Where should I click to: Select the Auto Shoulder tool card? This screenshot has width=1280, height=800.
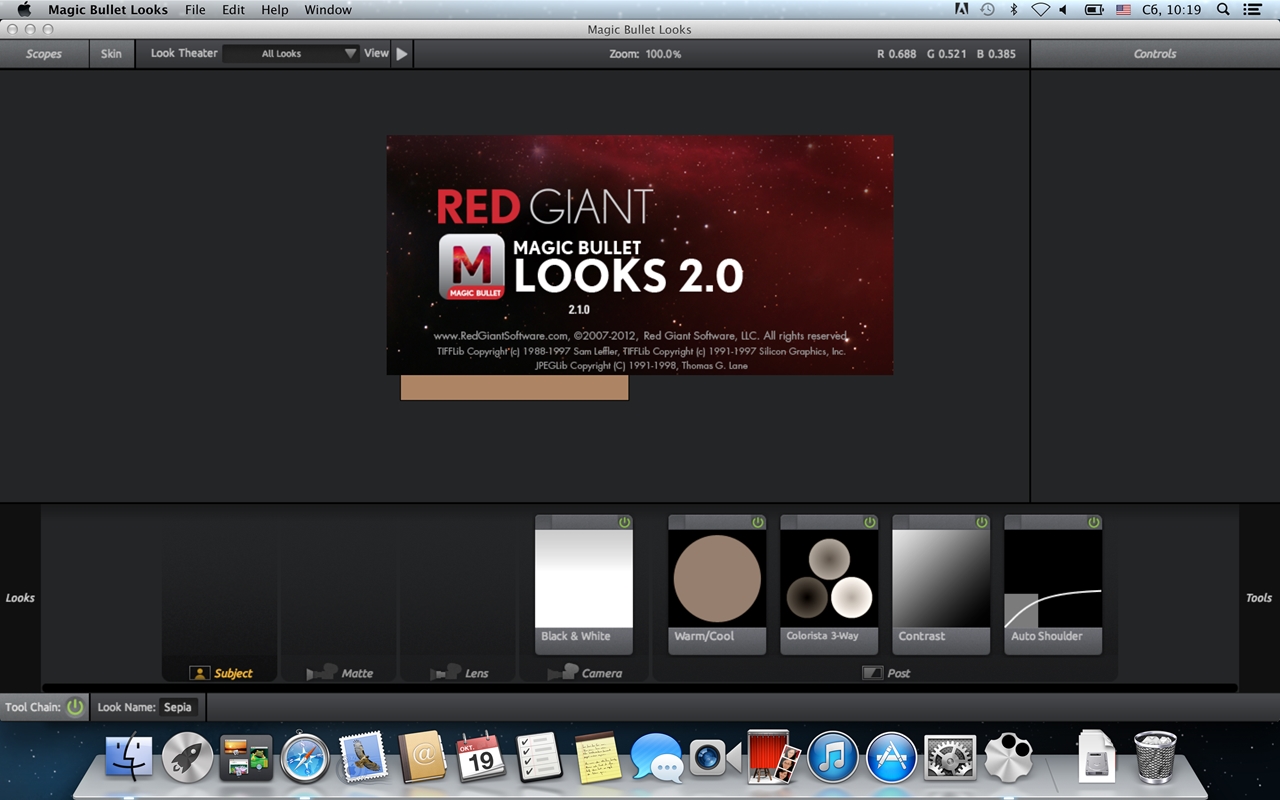point(1053,585)
